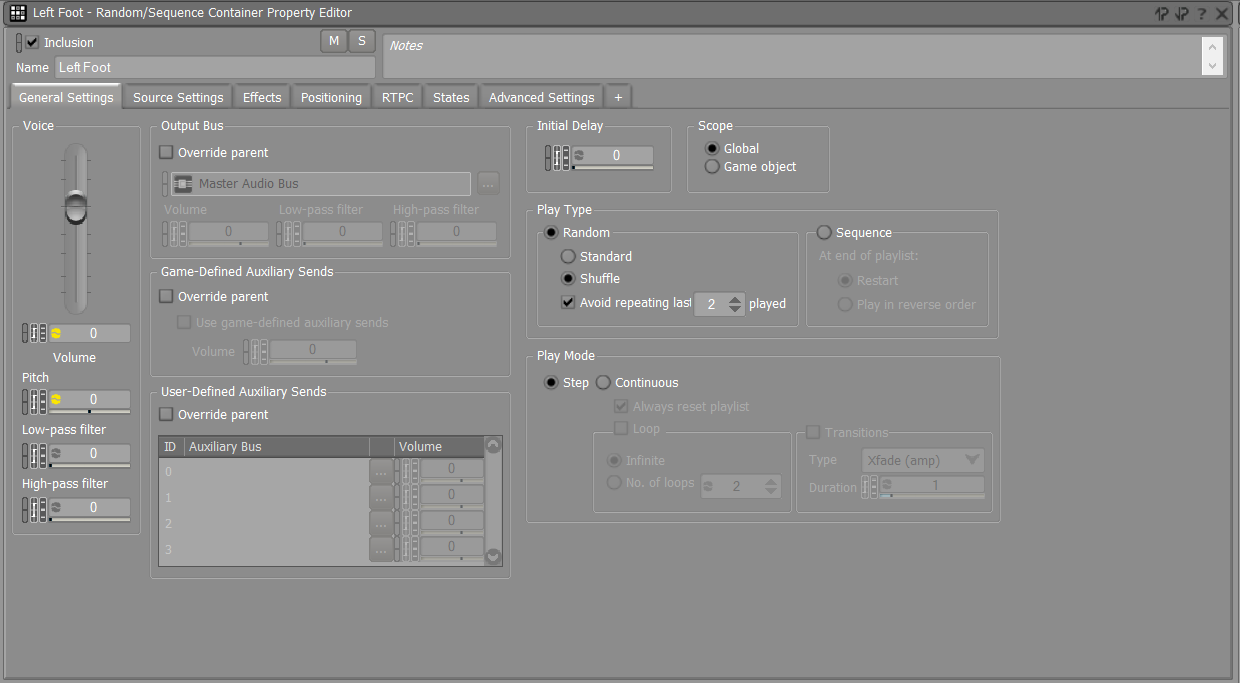Screen dimensions: 1240x683
Task: Enable Game-Defined Auxiliary Sends Override parent
Action: coord(167,297)
